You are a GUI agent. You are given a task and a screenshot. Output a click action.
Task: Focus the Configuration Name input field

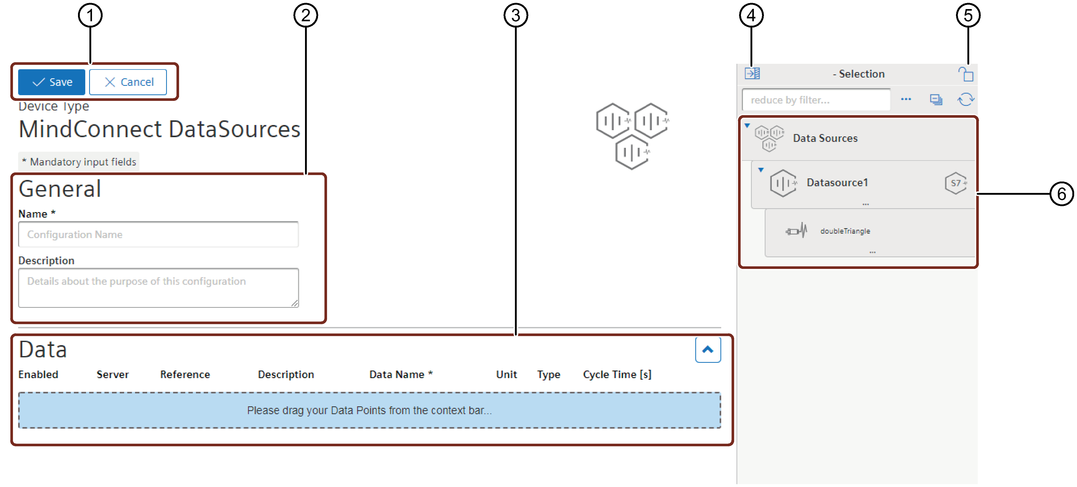click(159, 234)
